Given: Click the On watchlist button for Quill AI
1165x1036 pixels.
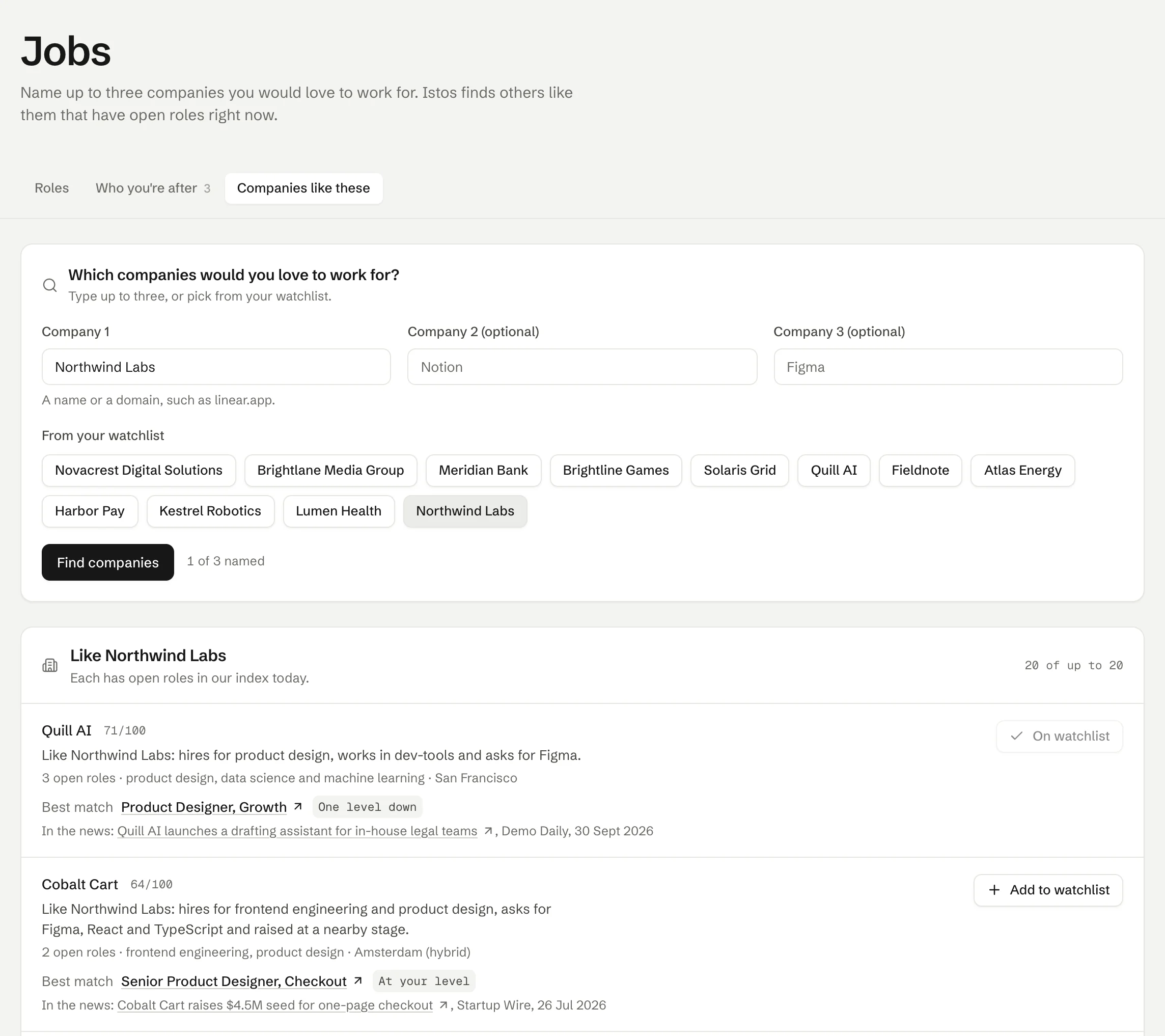Looking at the screenshot, I should coord(1060,736).
